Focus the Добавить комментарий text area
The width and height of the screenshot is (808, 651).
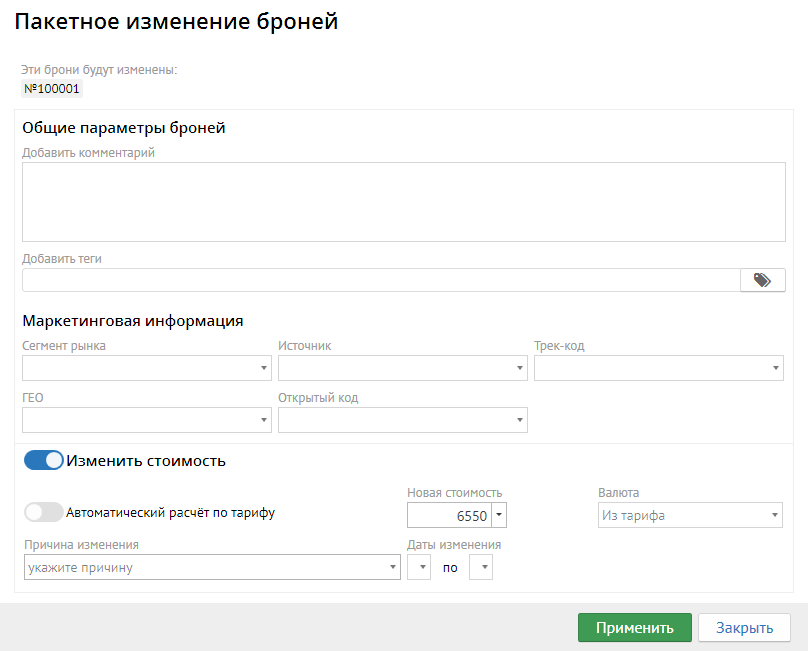pyautogui.click(x=403, y=201)
